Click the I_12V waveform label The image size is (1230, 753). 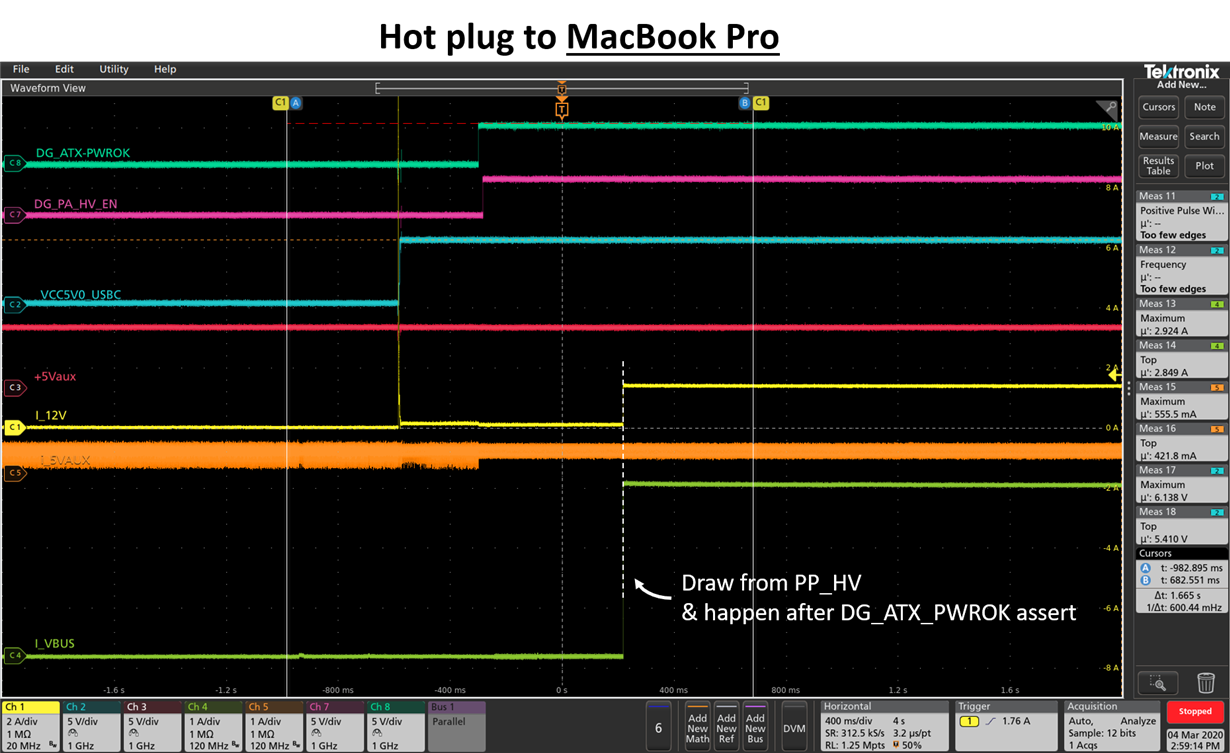pyautogui.click(x=51, y=414)
